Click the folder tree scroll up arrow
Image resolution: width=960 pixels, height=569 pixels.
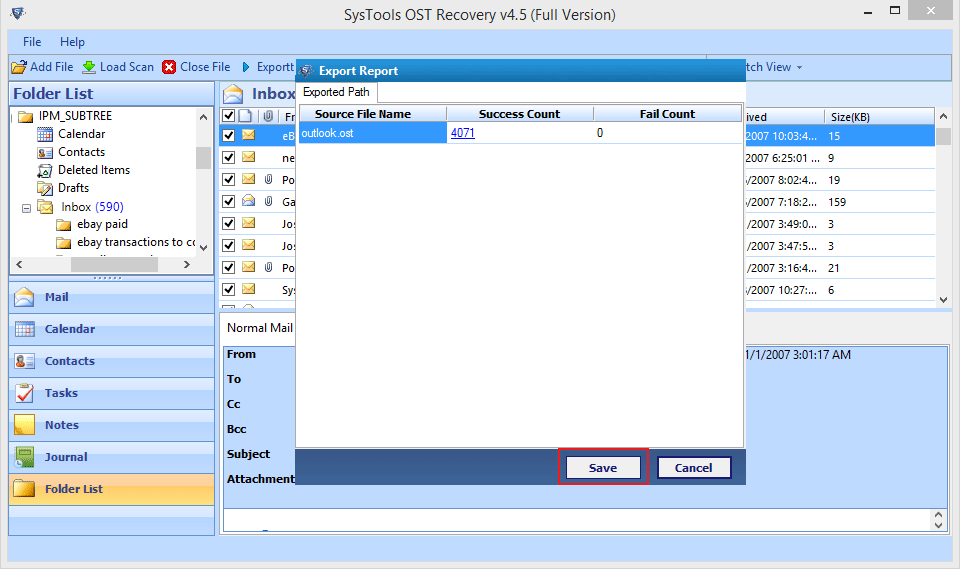click(x=203, y=116)
